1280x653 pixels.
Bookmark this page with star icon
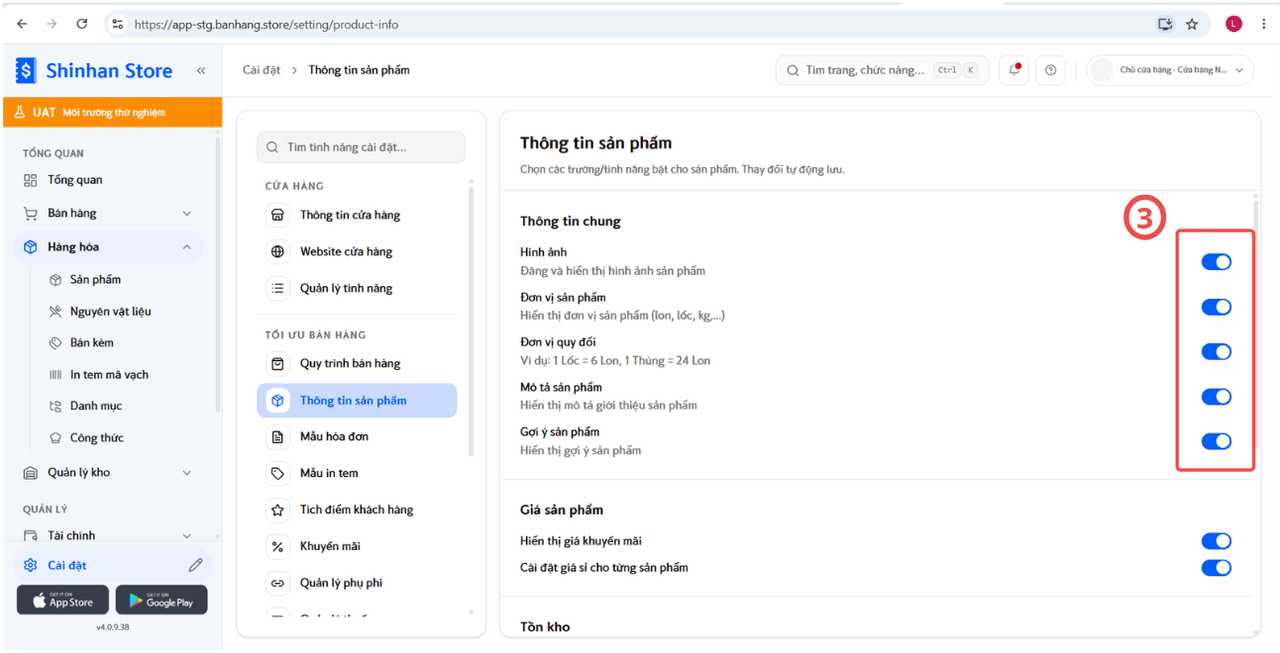pyautogui.click(x=1192, y=24)
